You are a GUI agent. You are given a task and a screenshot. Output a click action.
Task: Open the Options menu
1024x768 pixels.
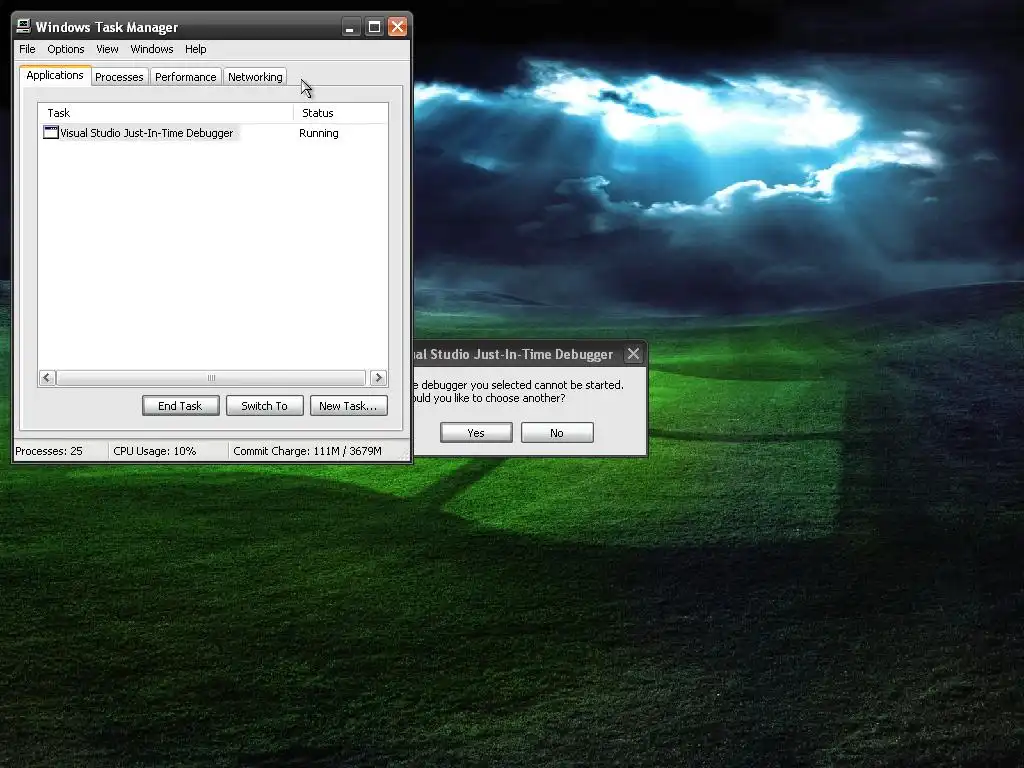point(65,49)
